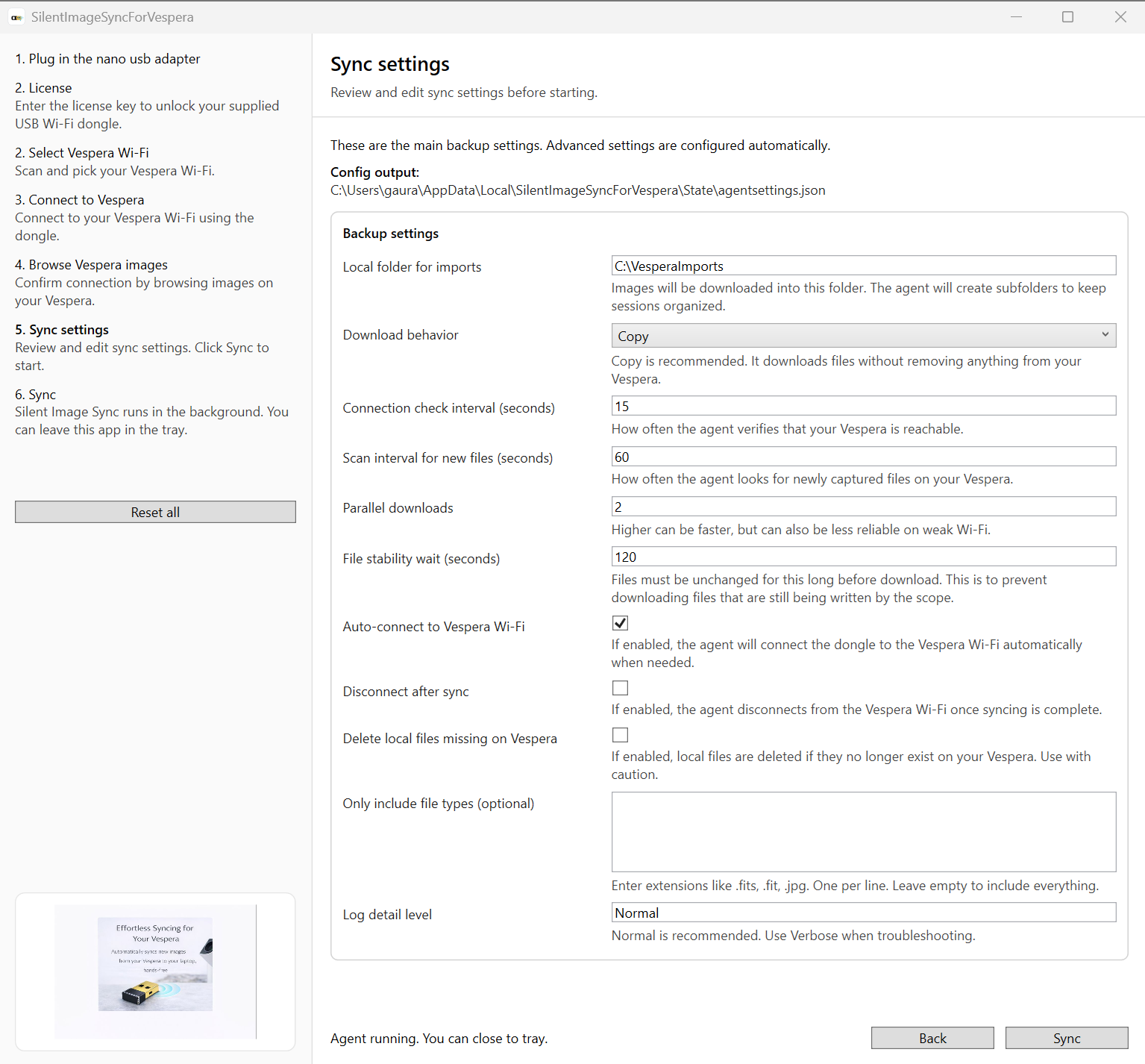Click the Backup settings heading
The image size is (1145, 1064).
coord(391,234)
